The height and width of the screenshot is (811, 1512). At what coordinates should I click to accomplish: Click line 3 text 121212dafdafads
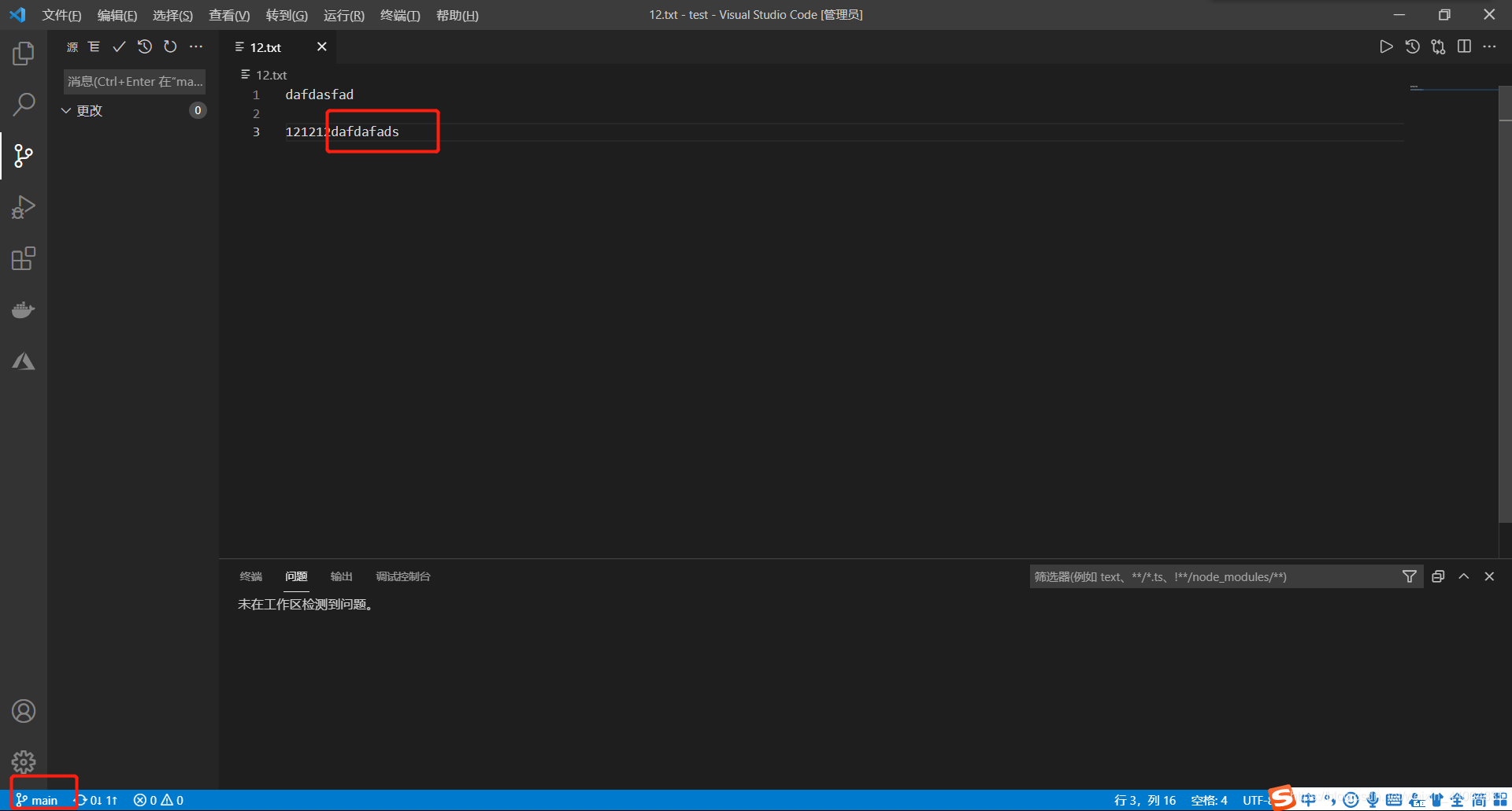342,131
